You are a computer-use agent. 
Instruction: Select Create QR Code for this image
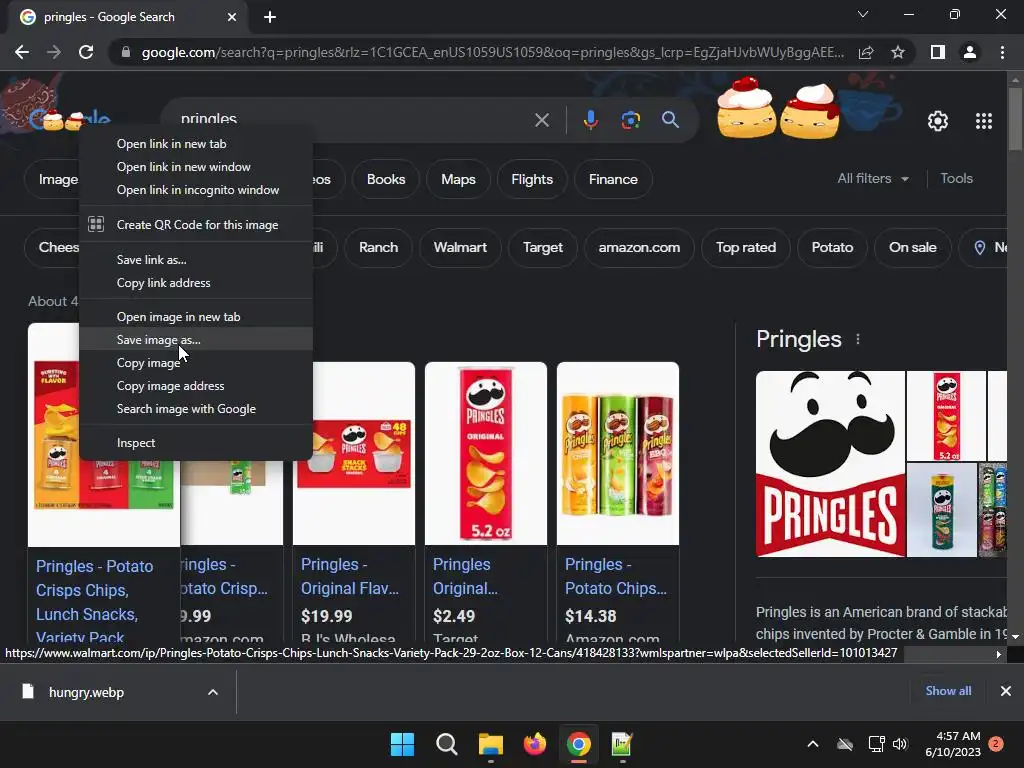pyautogui.click(x=196, y=225)
